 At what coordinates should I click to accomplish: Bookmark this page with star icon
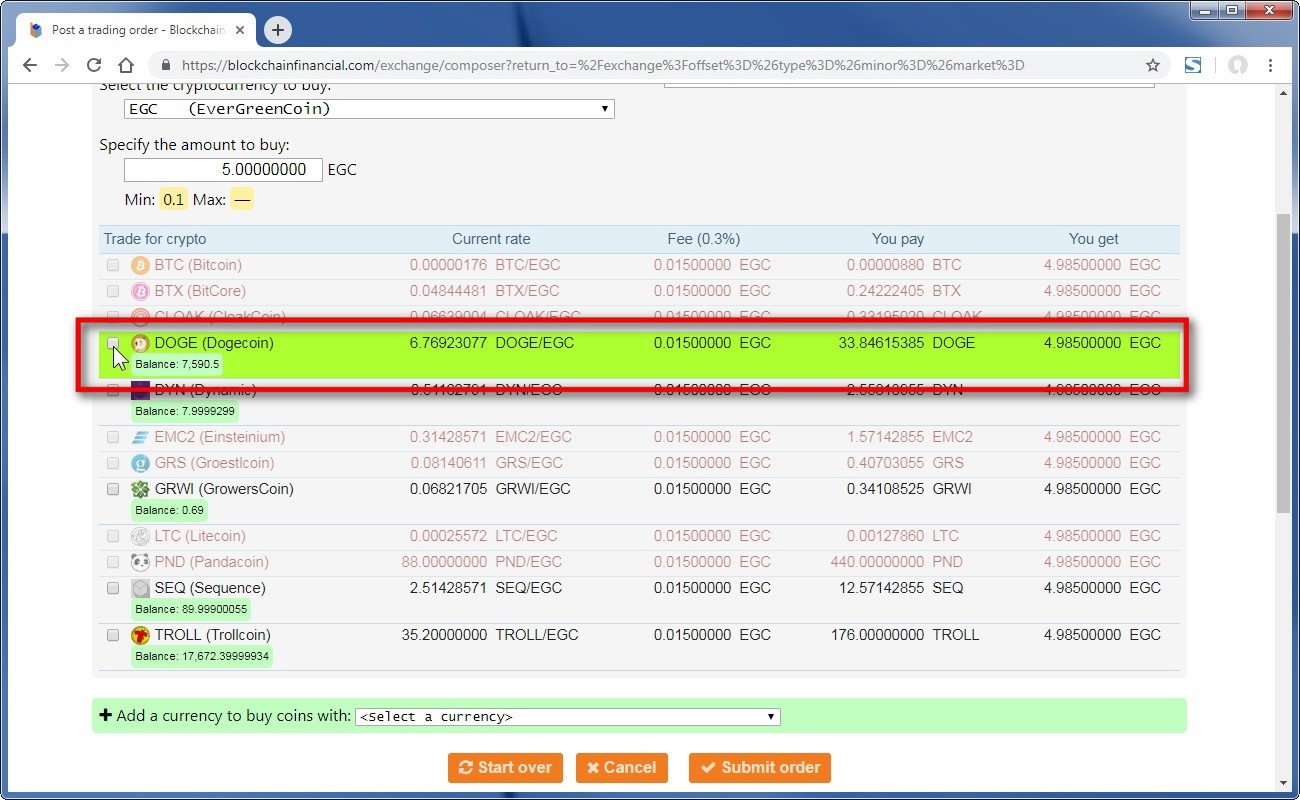1152,65
